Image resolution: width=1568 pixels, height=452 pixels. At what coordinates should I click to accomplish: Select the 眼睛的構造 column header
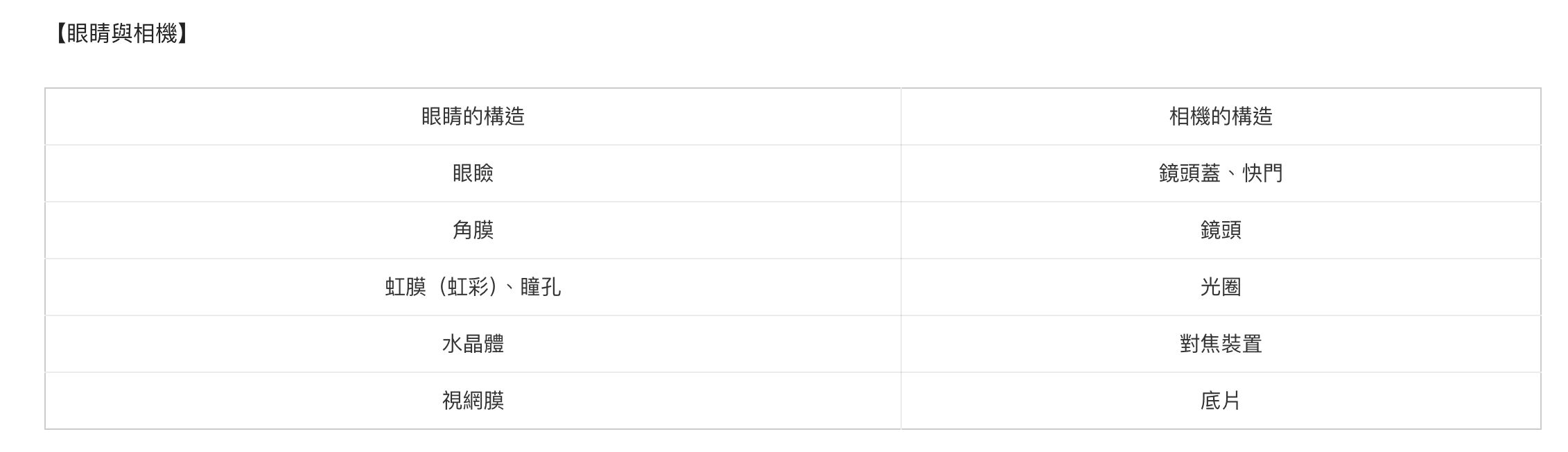(473, 116)
